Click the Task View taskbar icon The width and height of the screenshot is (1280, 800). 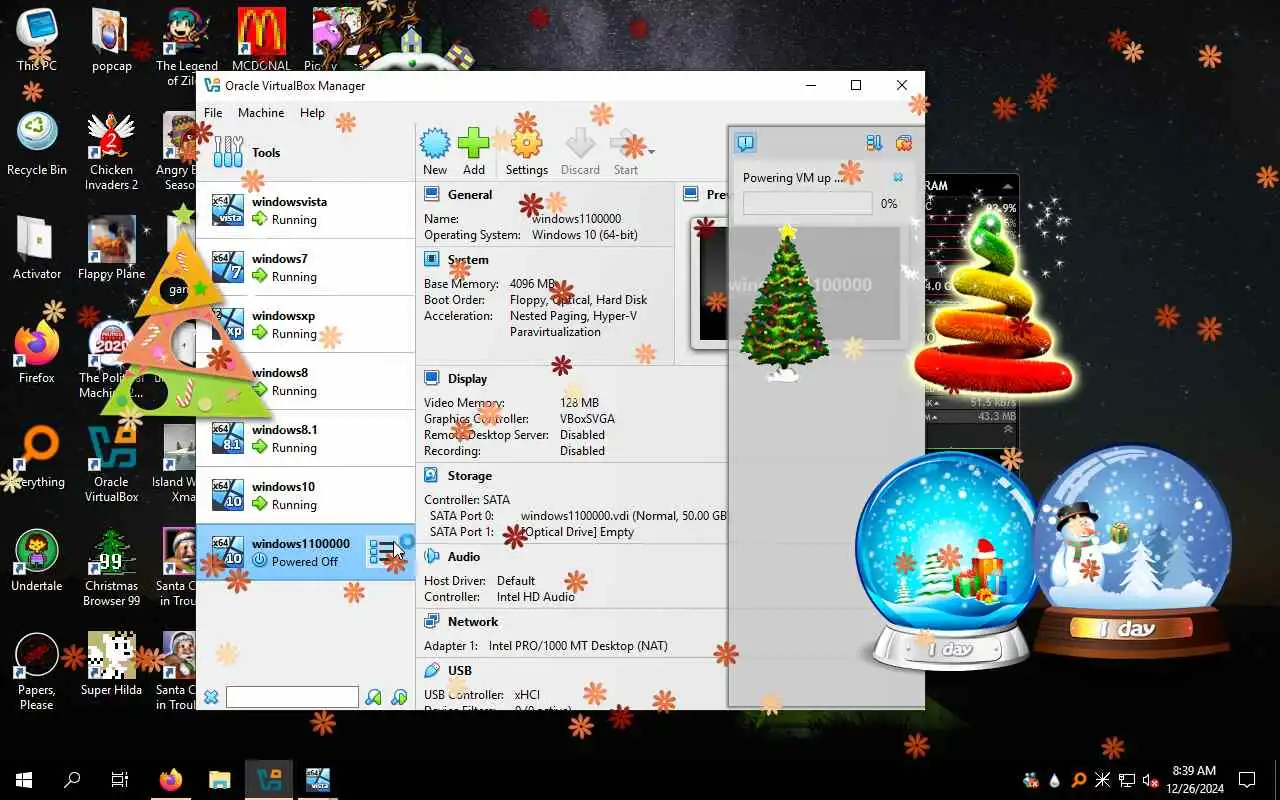click(120, 780)
